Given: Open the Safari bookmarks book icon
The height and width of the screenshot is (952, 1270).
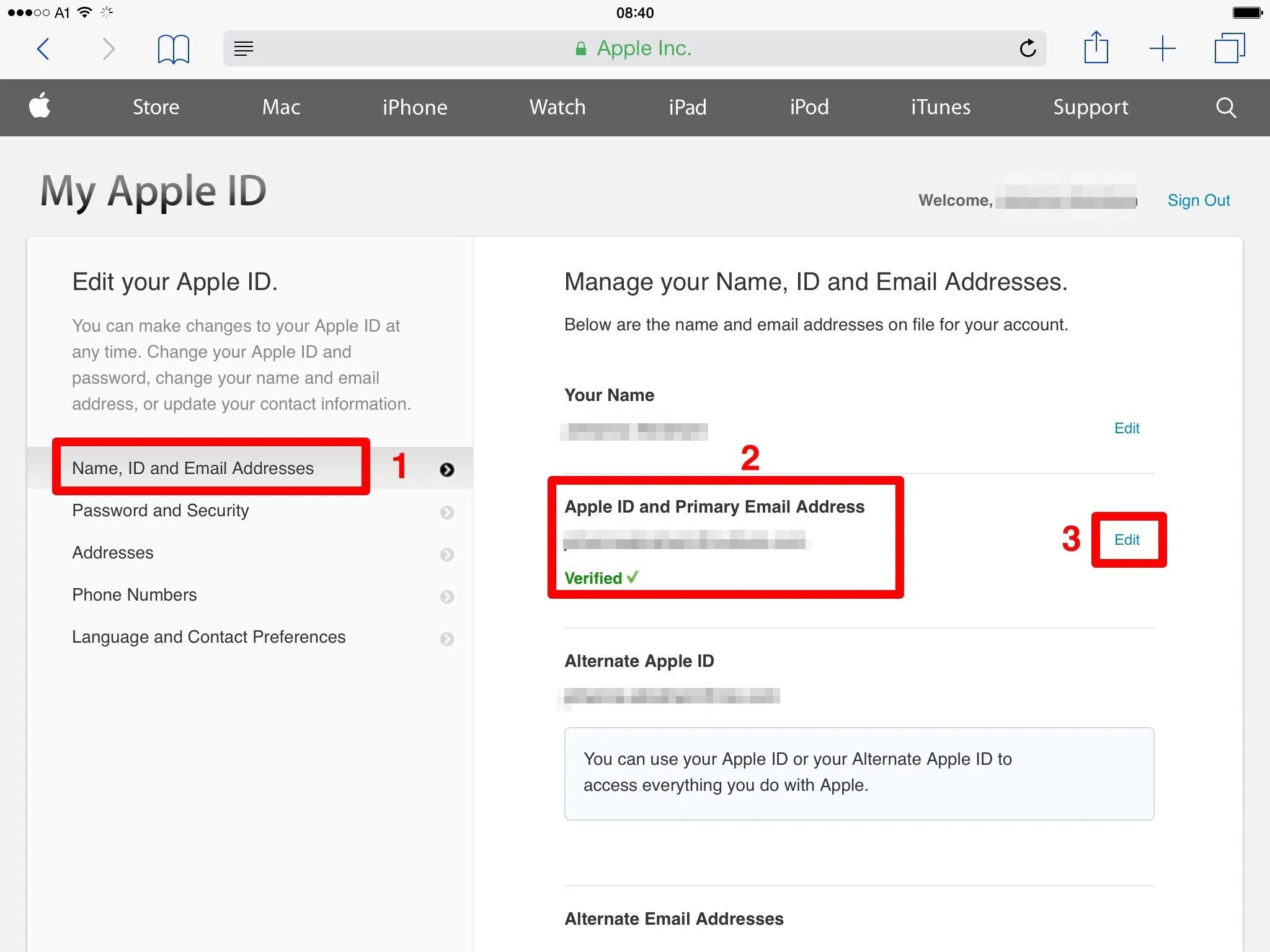Looking at the screenshot, I should [173, 49].
